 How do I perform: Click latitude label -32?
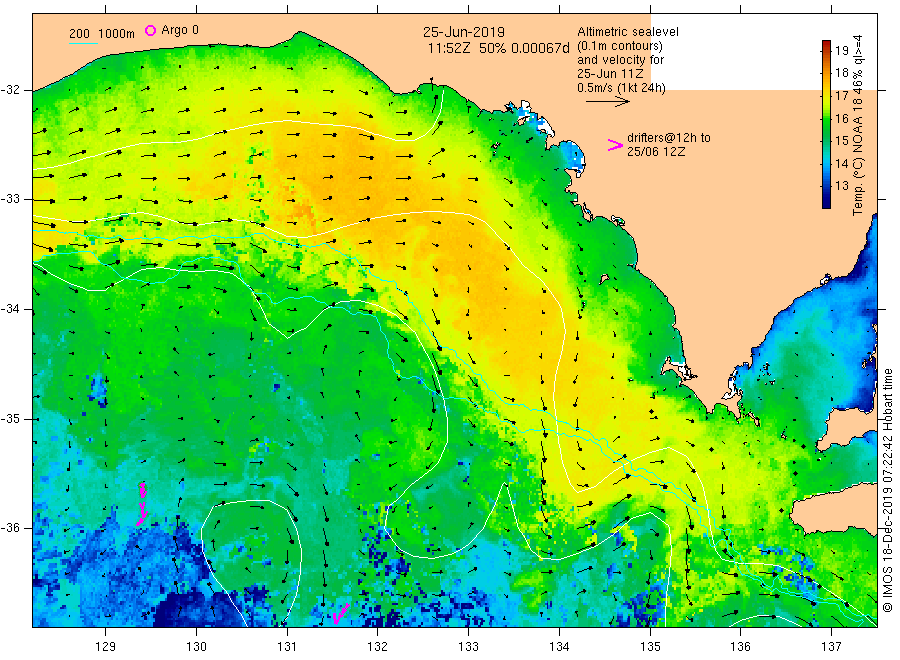click(10, 90)
